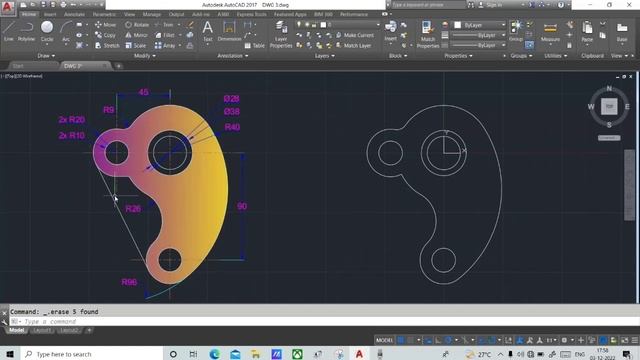Toggle the layer on/off lightbulb icon
This screenshot has height=360, width=640.
pos(299,25)
